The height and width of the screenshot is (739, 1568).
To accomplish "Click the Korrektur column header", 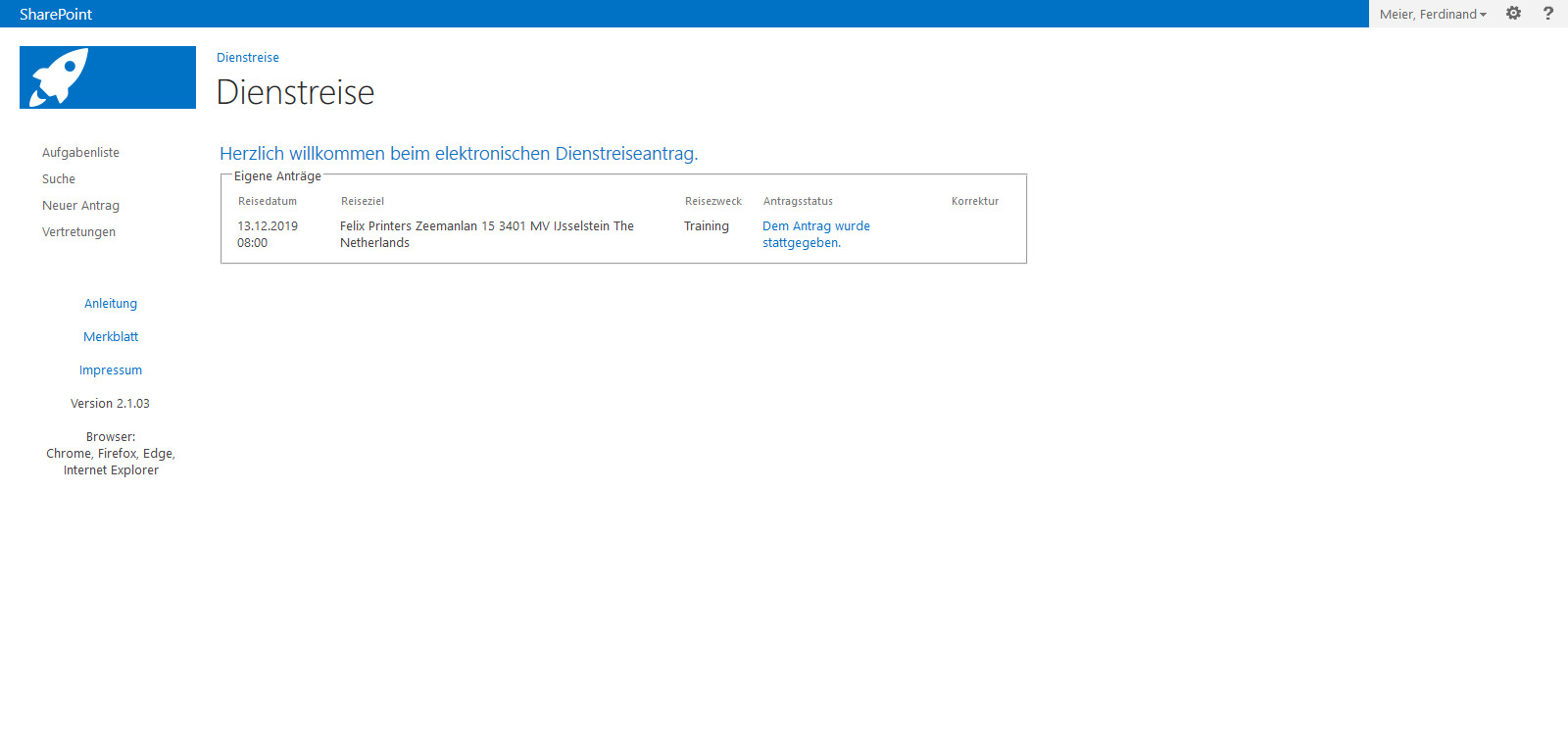I will click(975, 202).
